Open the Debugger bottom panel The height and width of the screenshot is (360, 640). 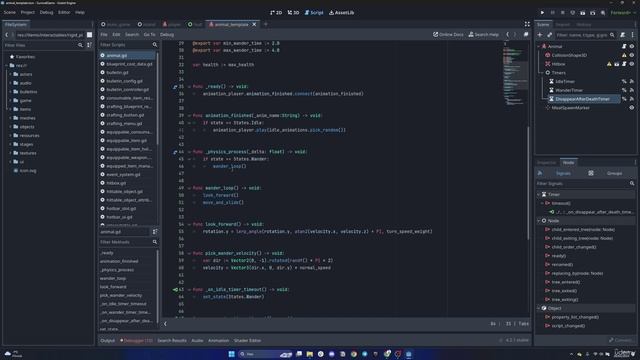pyautogui.click(x=137, y=340)
